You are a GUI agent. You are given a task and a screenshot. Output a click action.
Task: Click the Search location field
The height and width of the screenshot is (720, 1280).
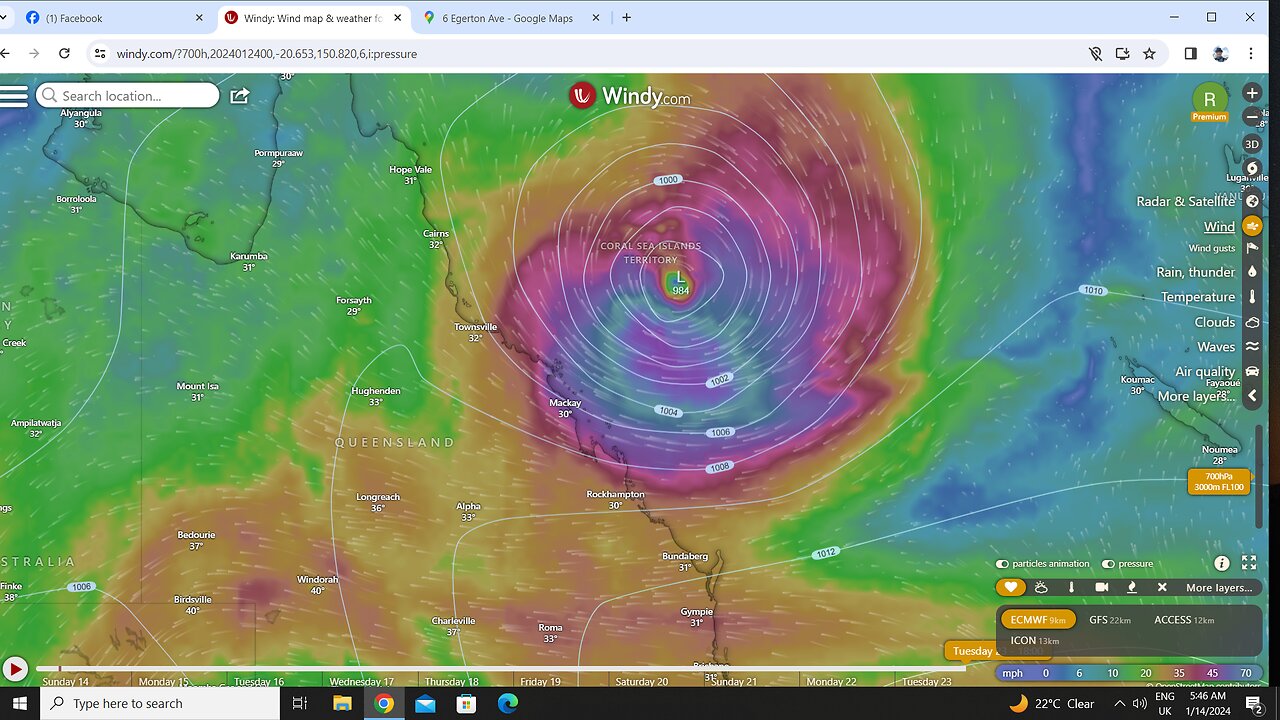128,96
